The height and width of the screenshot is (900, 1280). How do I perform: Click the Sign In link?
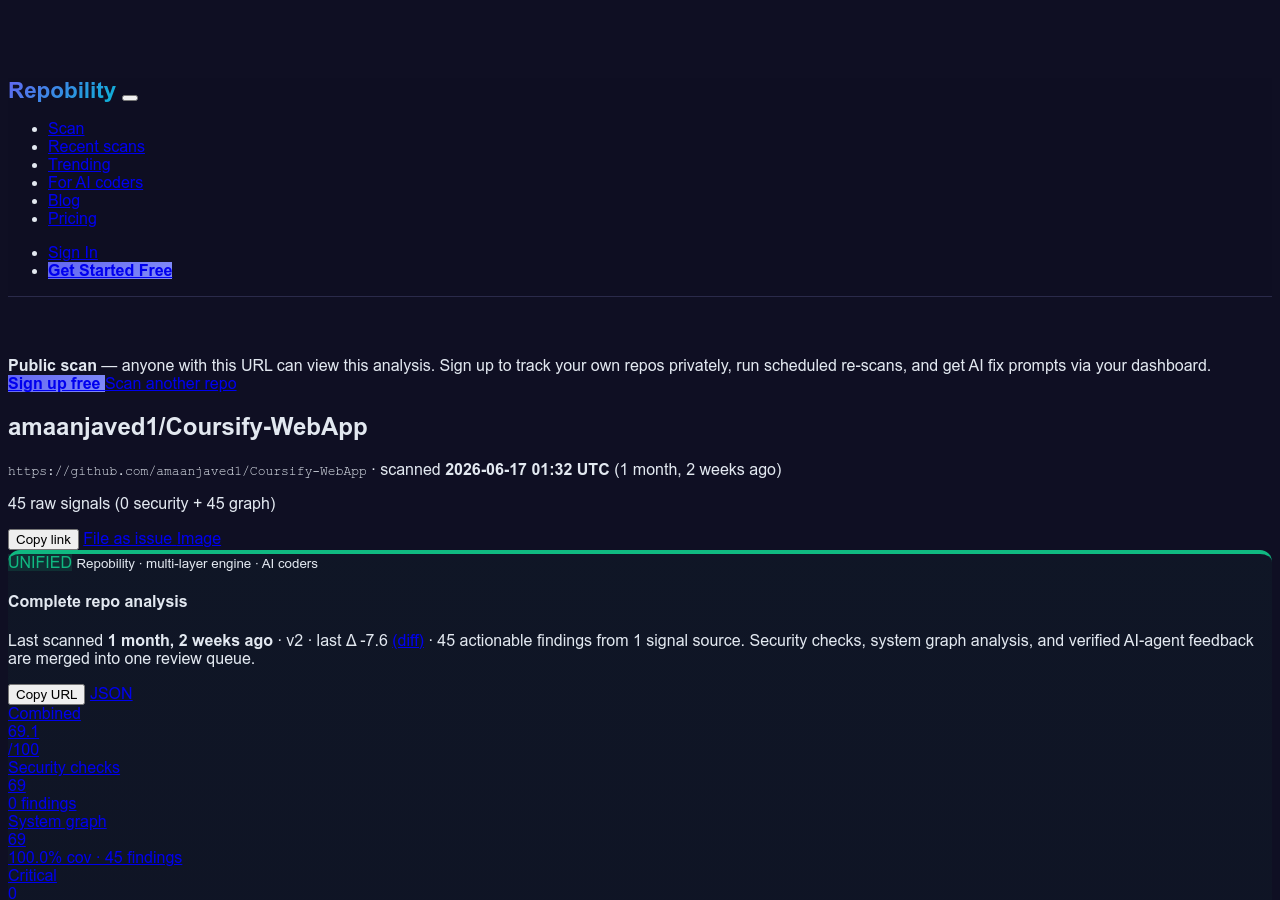pos(73,252)
